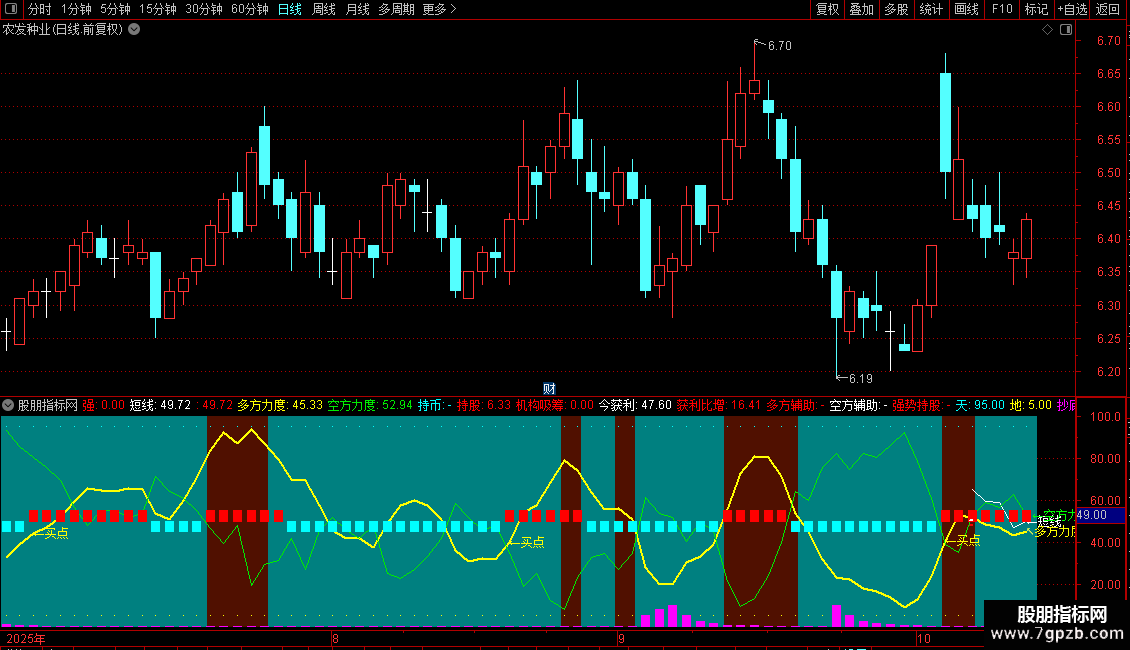Click the 叠加 overlay button

click(861, 9)
